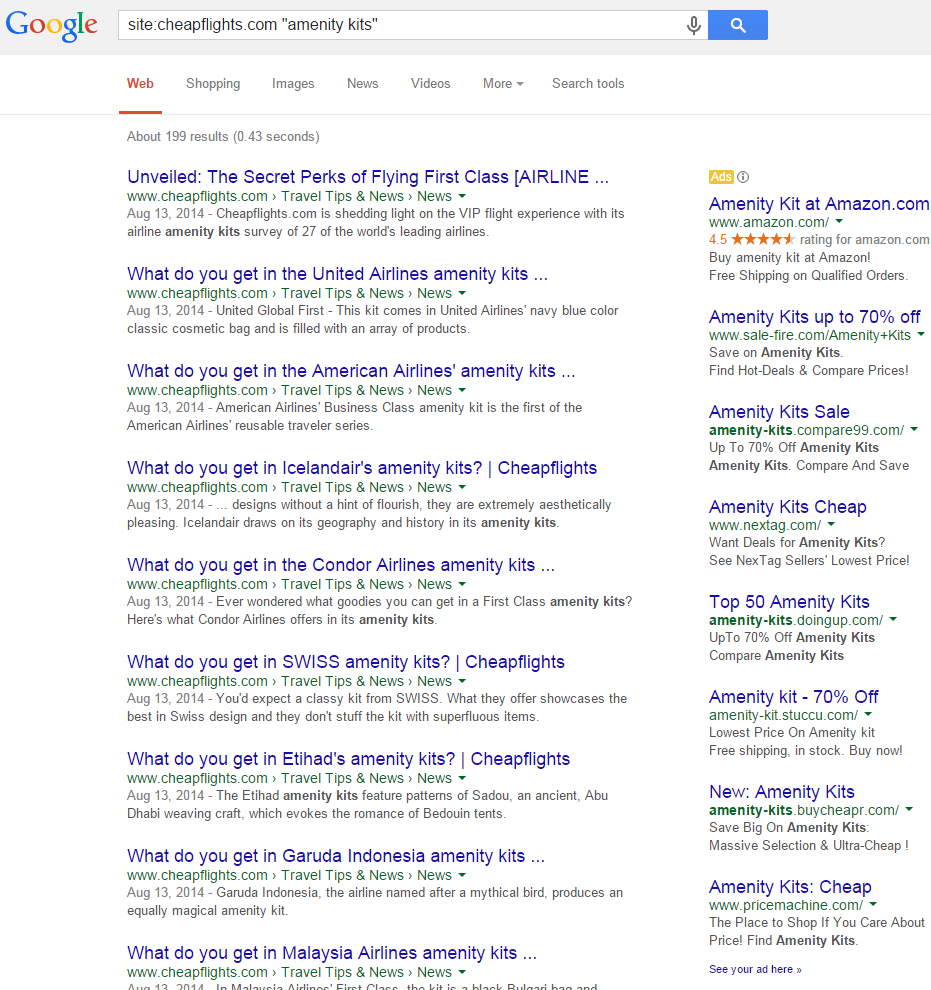Click the Amazon ad star rating
The width and height of the screenshot is (931, 990).
762,239
